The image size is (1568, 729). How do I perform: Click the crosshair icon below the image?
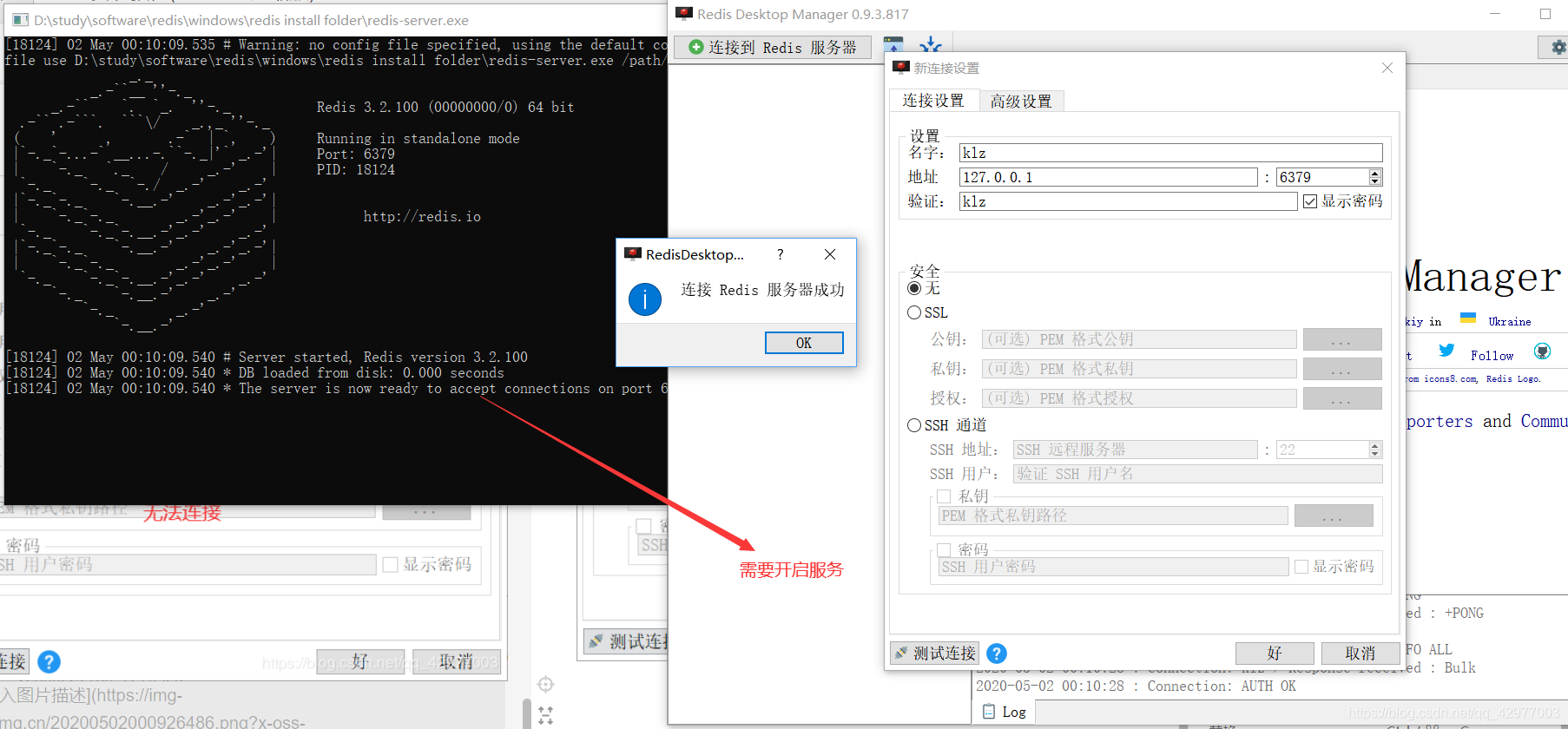(545, 684)
